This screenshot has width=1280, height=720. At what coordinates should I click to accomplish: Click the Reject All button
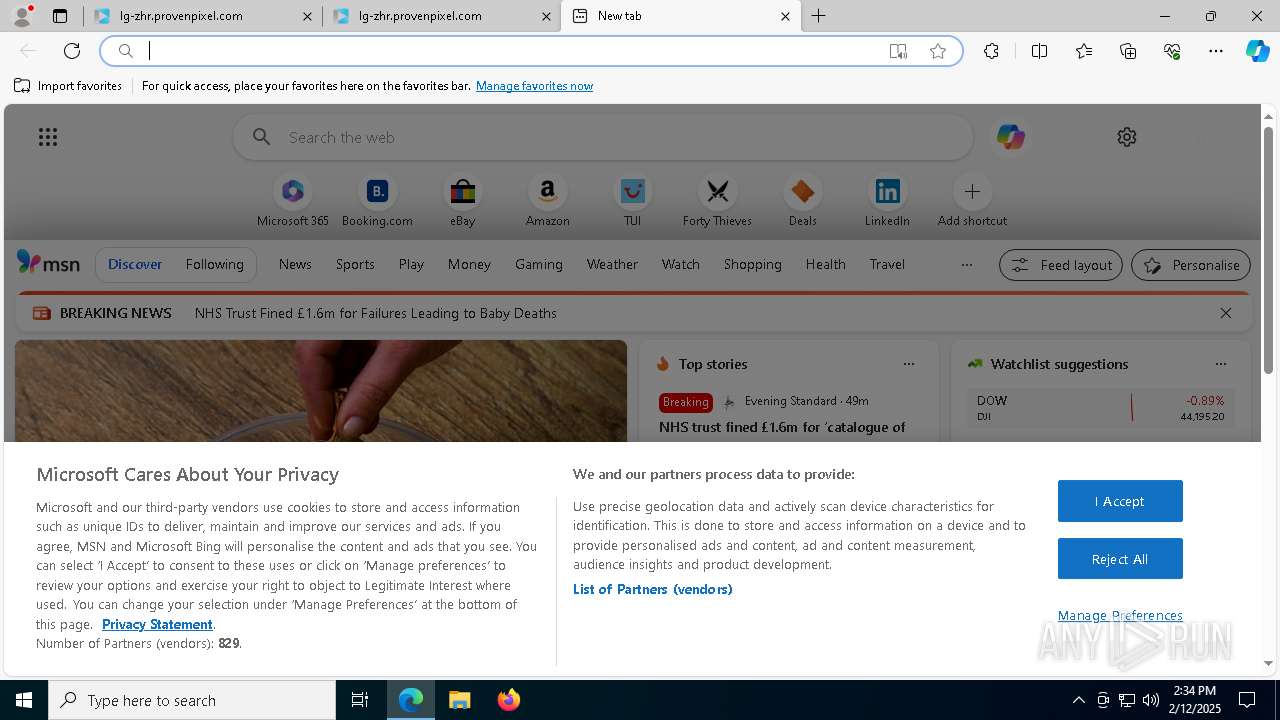click(1120, 559)
